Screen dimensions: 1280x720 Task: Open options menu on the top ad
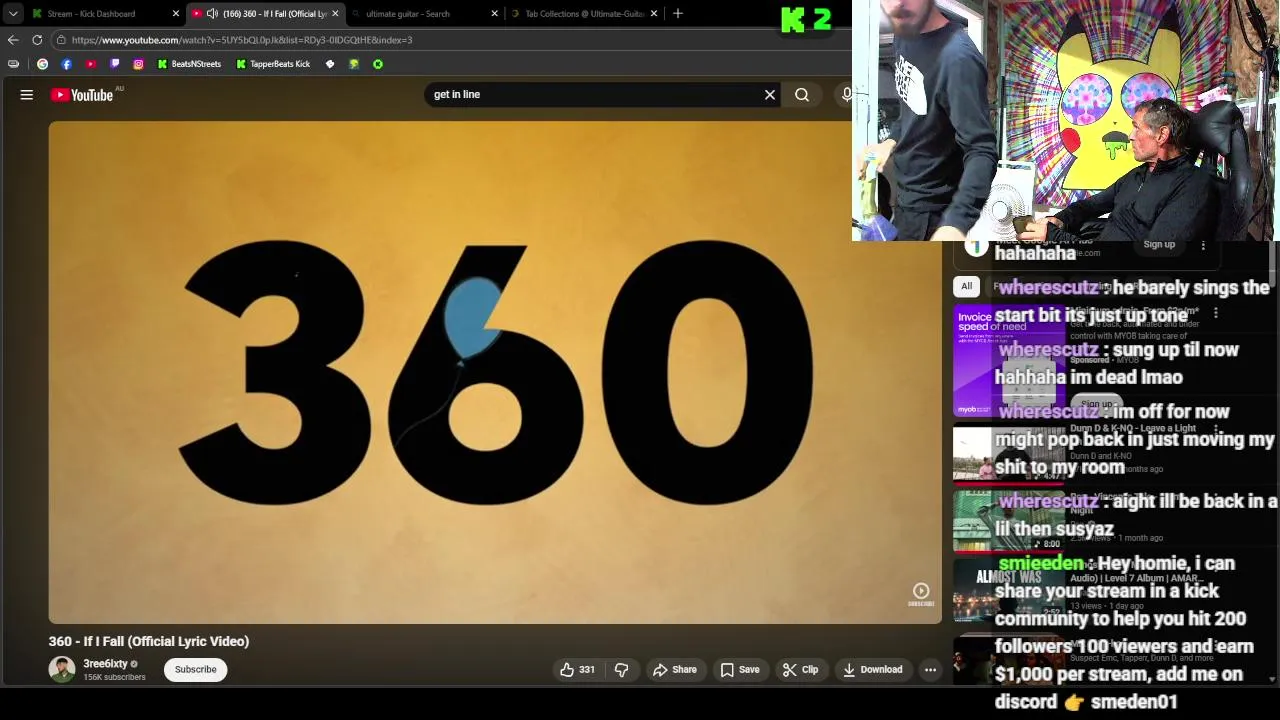pyautogui.click(x=1203, y=245)
